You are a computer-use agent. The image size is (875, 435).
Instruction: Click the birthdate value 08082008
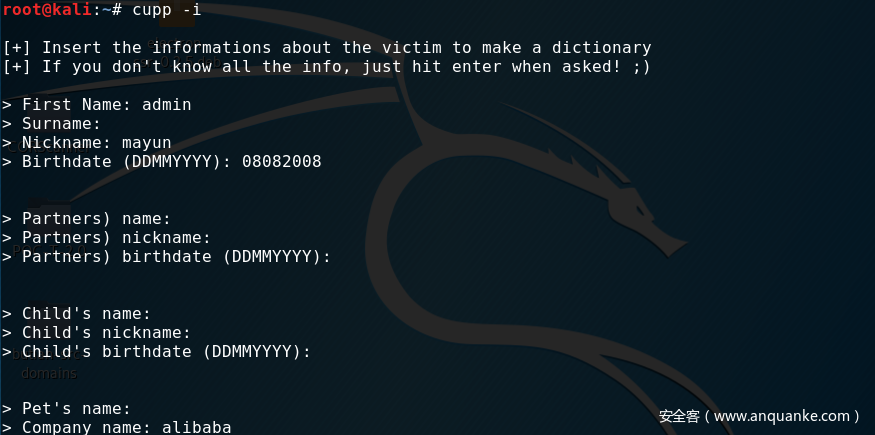click(x=282, y=162)
